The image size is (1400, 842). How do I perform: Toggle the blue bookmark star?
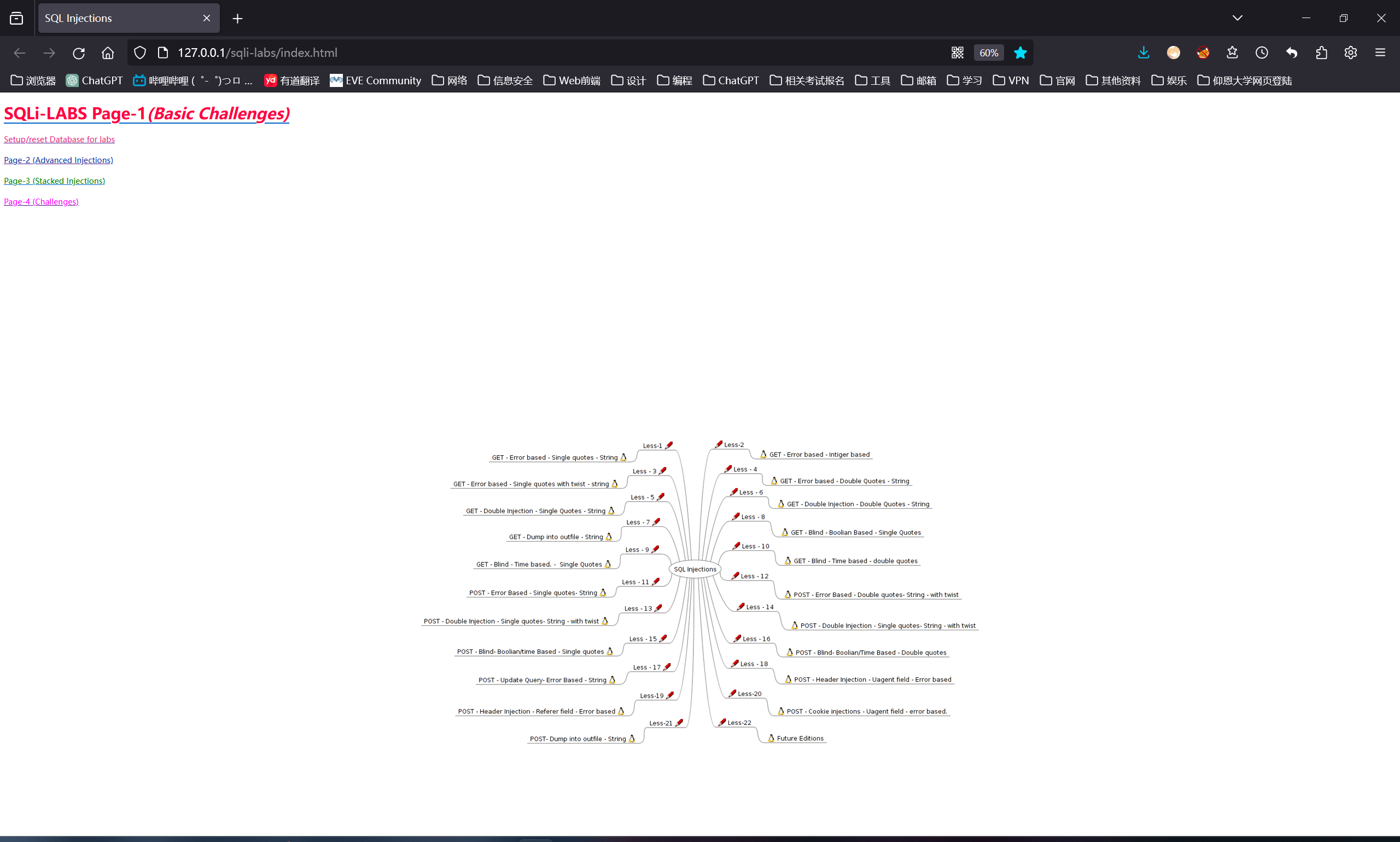click(x=1020, y=53)
